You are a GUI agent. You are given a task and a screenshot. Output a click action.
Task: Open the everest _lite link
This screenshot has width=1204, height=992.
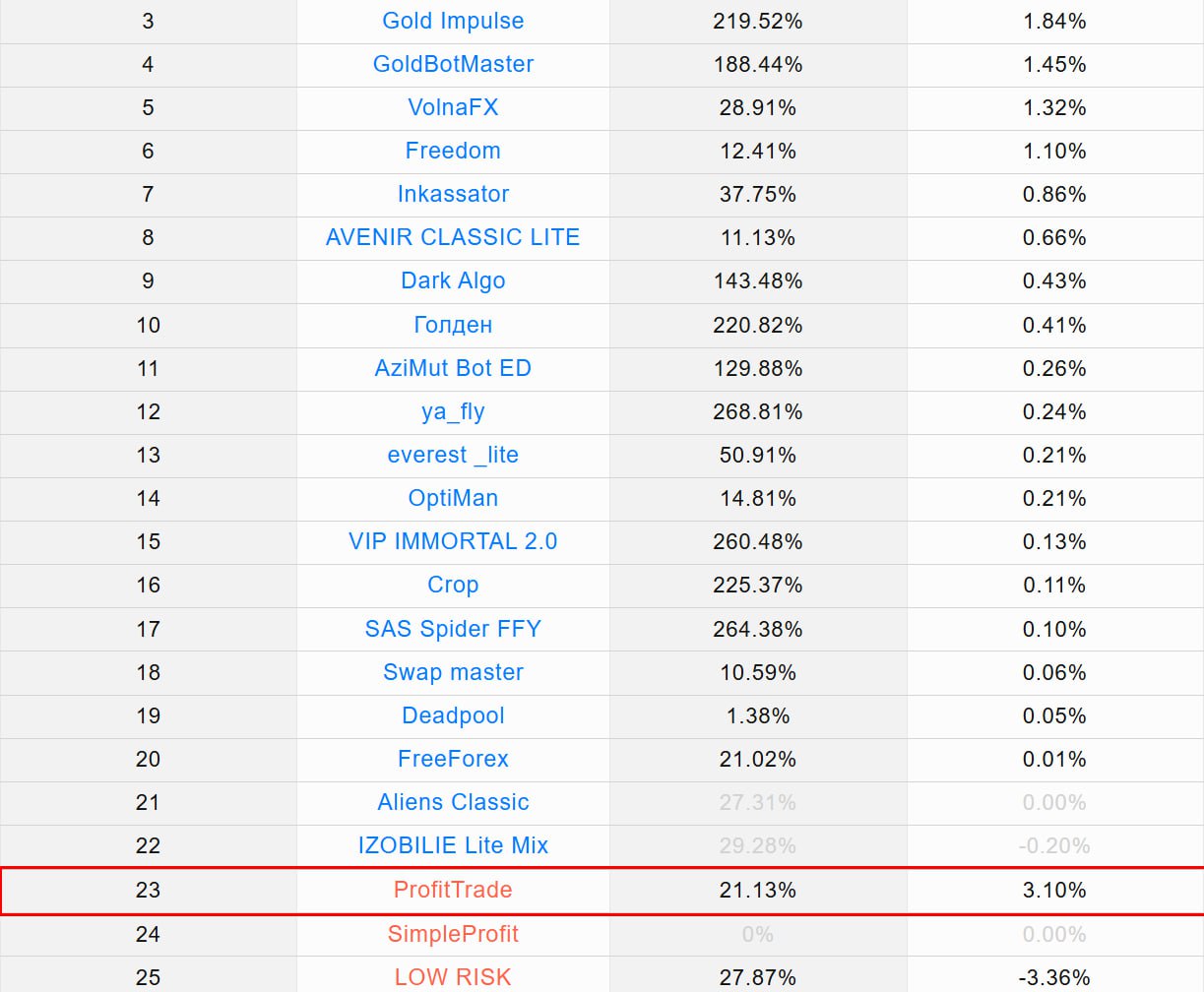click(x=453, y=455)
